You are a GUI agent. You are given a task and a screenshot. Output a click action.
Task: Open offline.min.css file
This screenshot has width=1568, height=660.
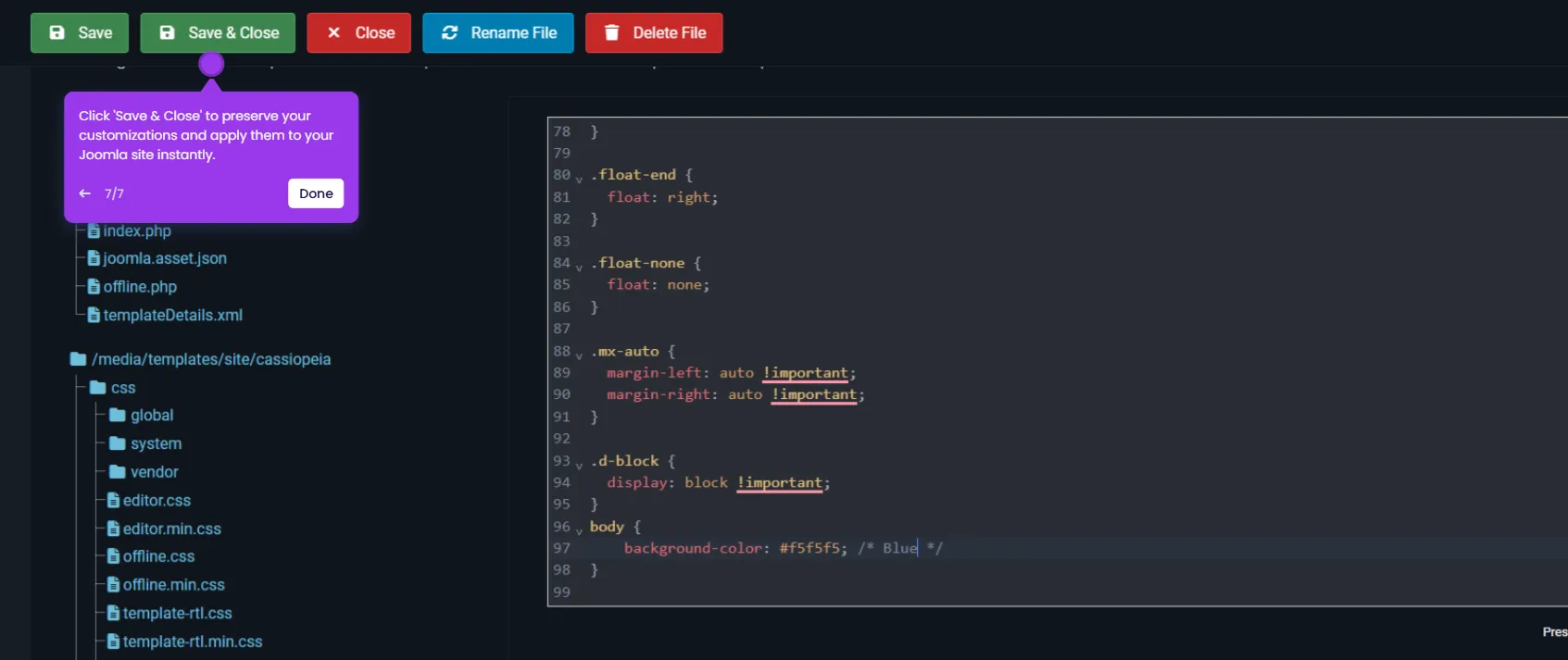tap(174, 585)
